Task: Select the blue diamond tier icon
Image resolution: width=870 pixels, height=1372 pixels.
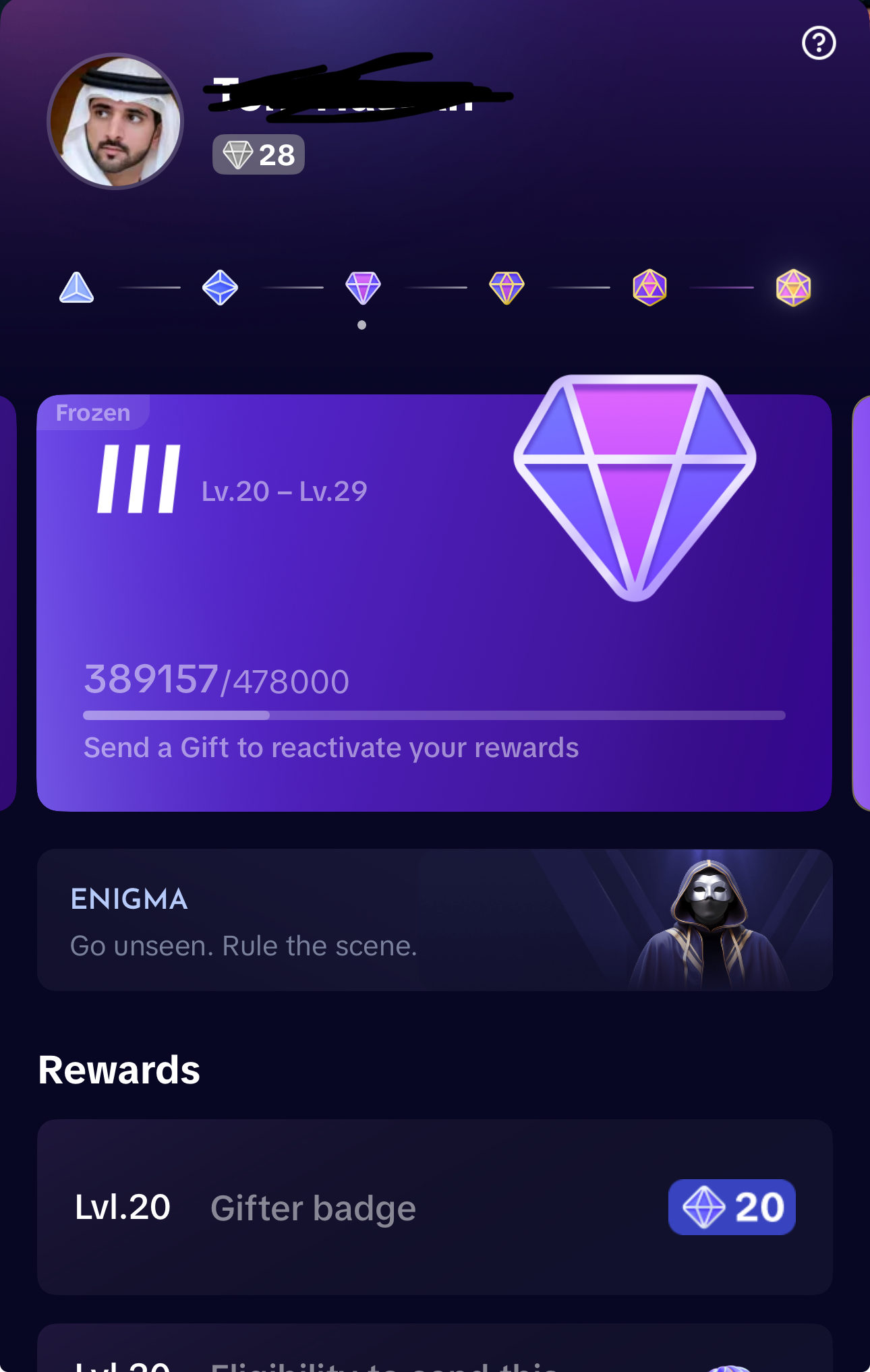Action: (x=220, y=288)
